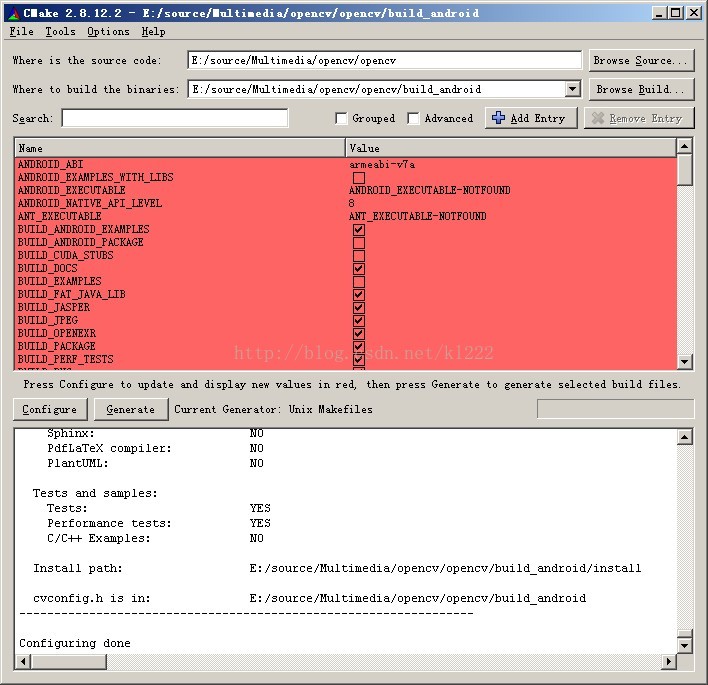Click the API level value 8
Screen dimensions: 708x685
click(351, 203)
